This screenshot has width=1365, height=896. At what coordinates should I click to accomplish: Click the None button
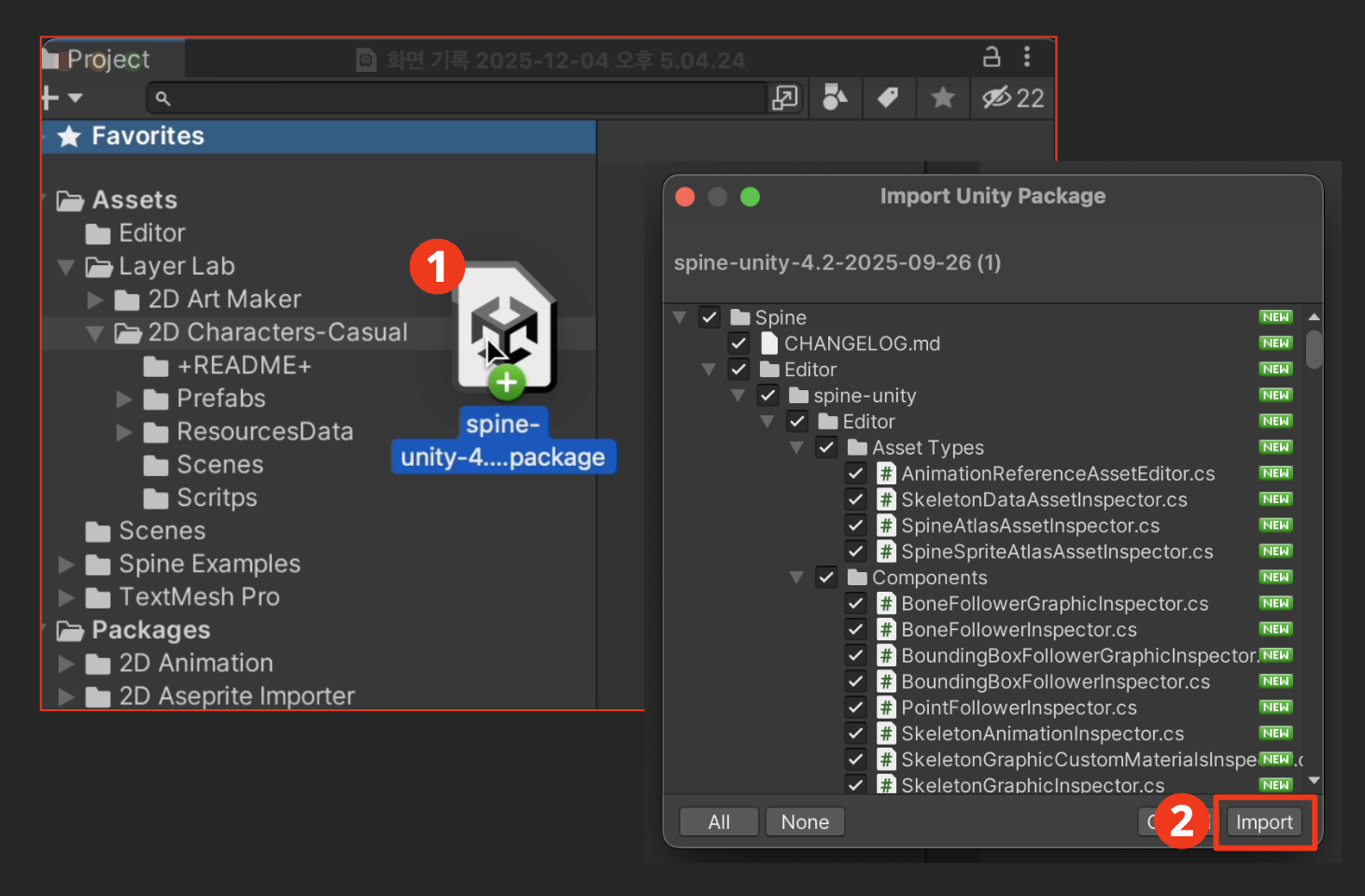[x=805, y=822]
